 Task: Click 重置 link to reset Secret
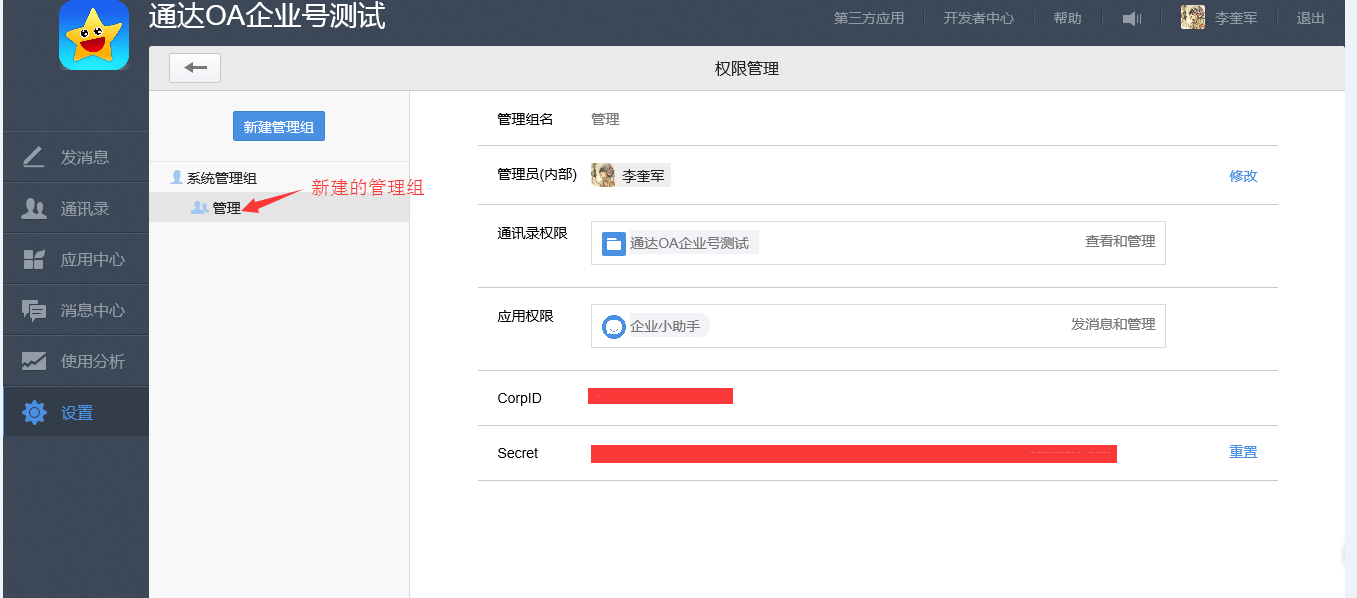point(1243,452)
